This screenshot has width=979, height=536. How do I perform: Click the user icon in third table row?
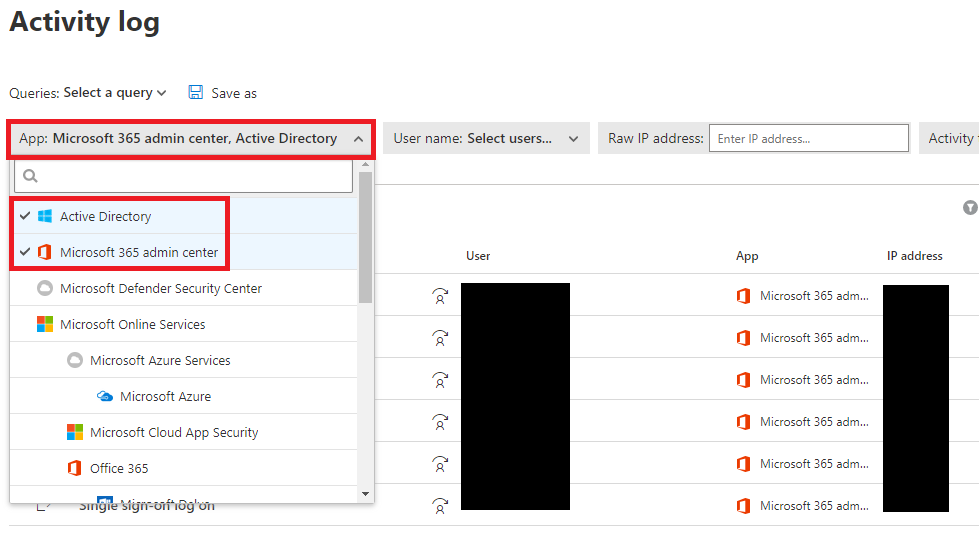pos(440,380)
